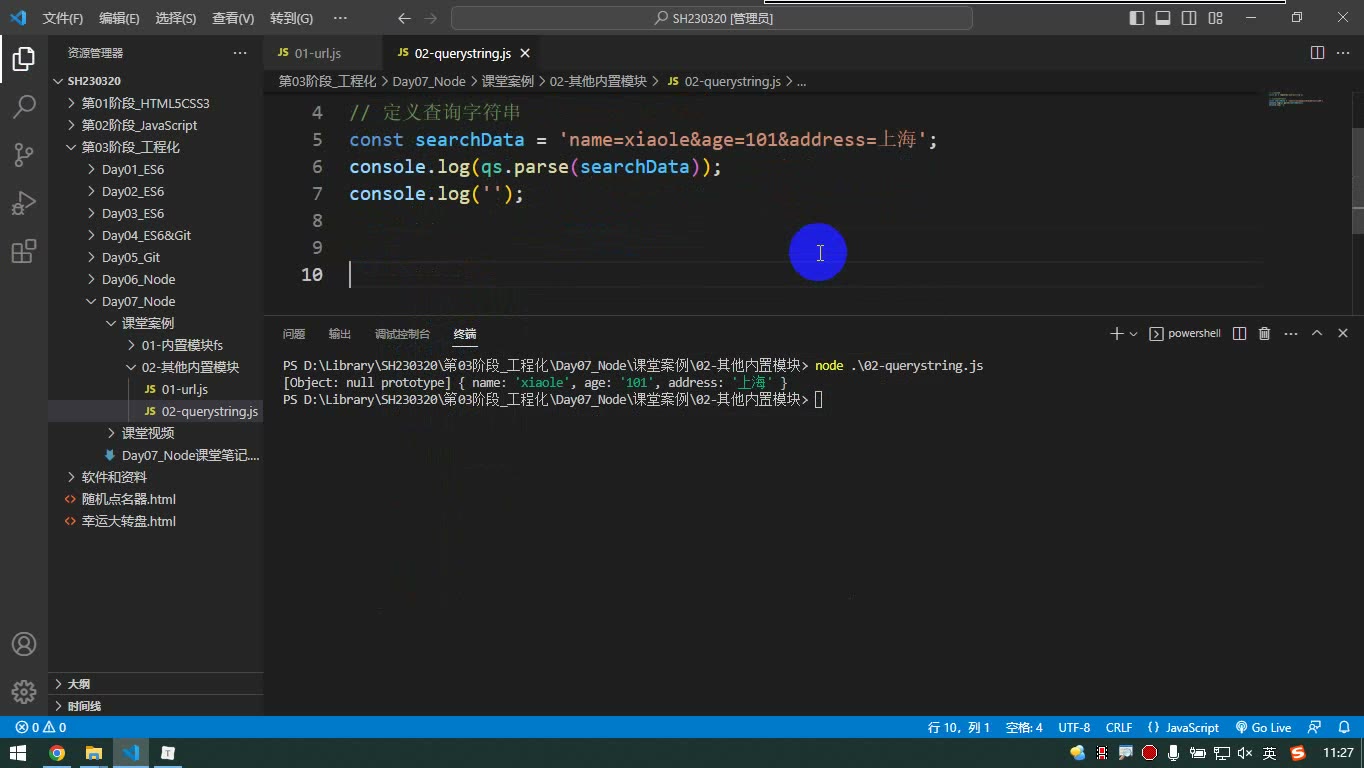Open the 文件(F) menu

63,18
